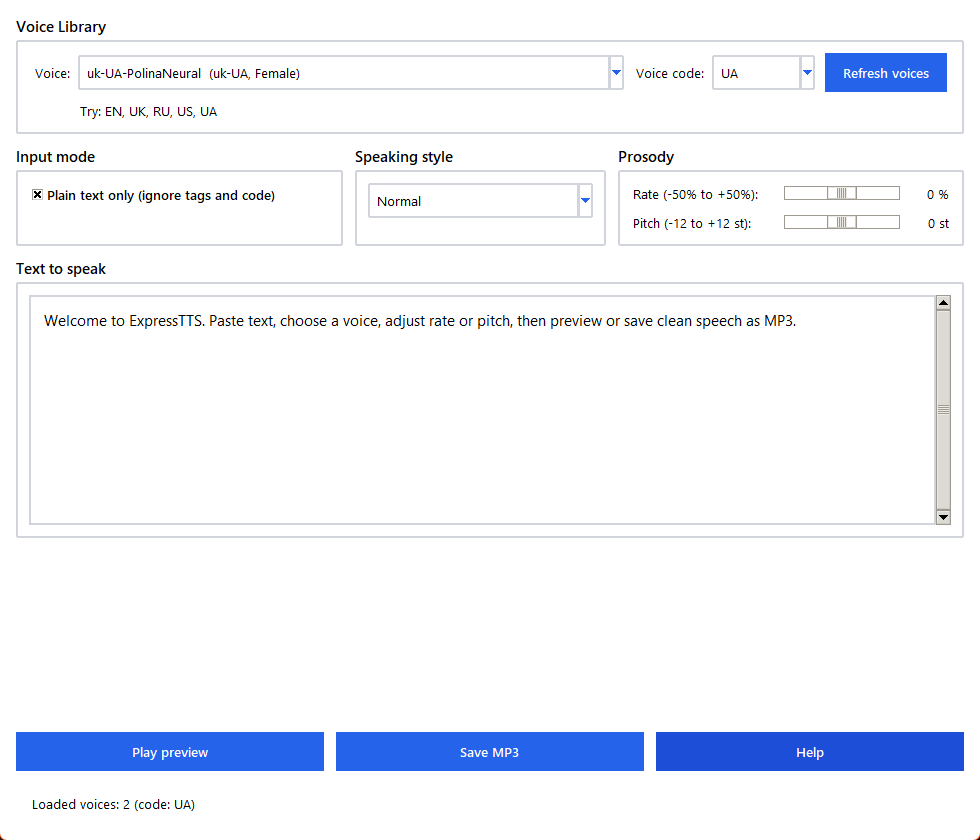This screenshot has height=840, width=980.
Task: Open the Voice dropdown arrow
Action: [x=616, y=72]
